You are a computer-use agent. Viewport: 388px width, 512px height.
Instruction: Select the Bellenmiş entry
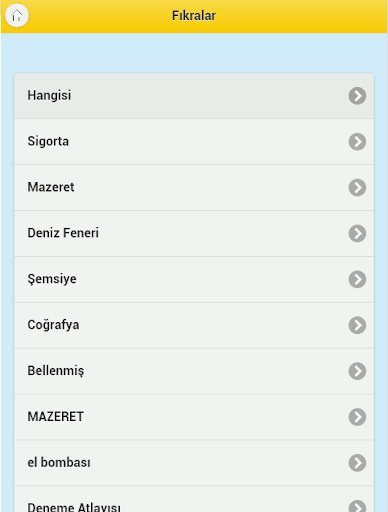pyautogui.click(x=194, y=371)
